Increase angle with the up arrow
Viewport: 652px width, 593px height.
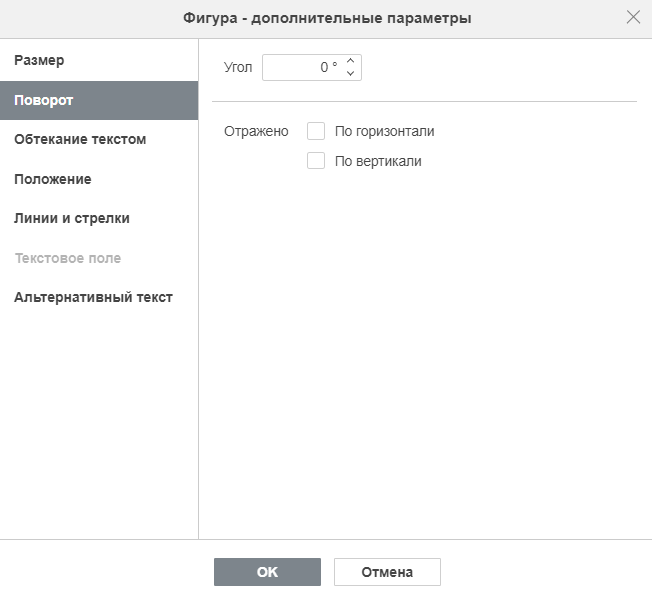(x=351, y=61)
